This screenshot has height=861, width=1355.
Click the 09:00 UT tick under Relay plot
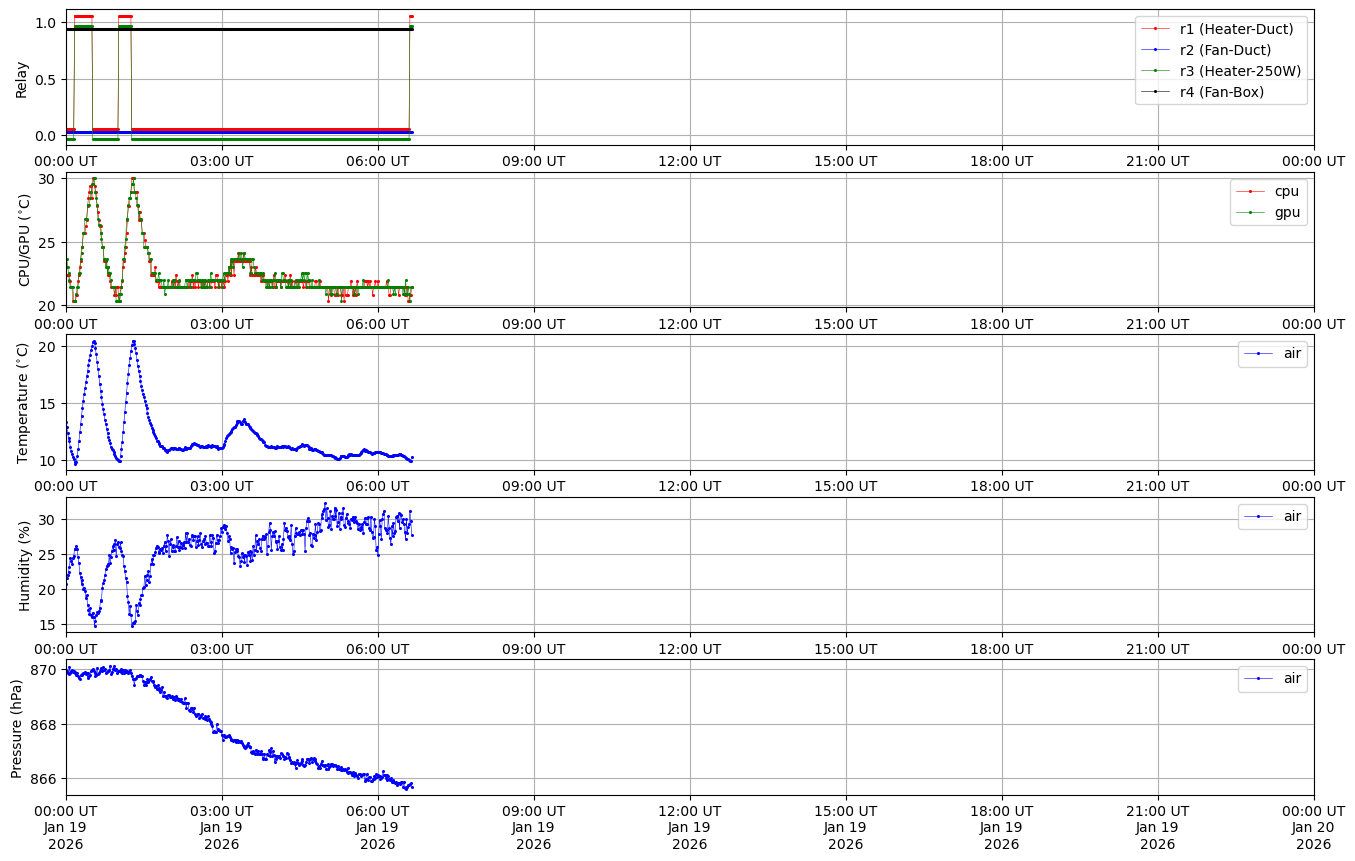[x=533, y=160]
